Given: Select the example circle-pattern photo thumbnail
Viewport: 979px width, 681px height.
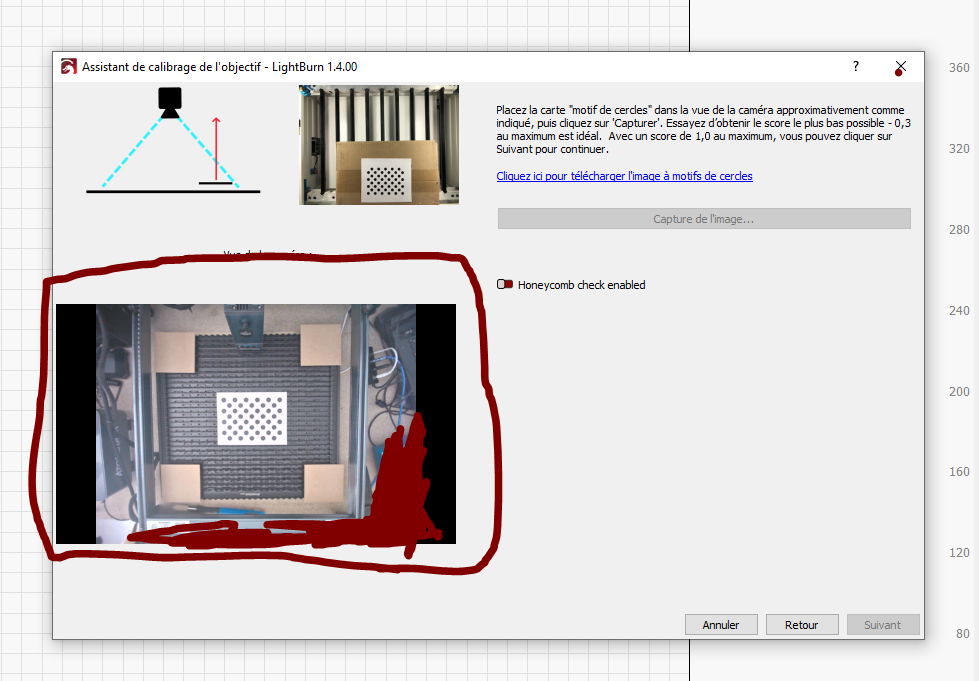Looking at the screenshot, I should (x=378, y=144).
